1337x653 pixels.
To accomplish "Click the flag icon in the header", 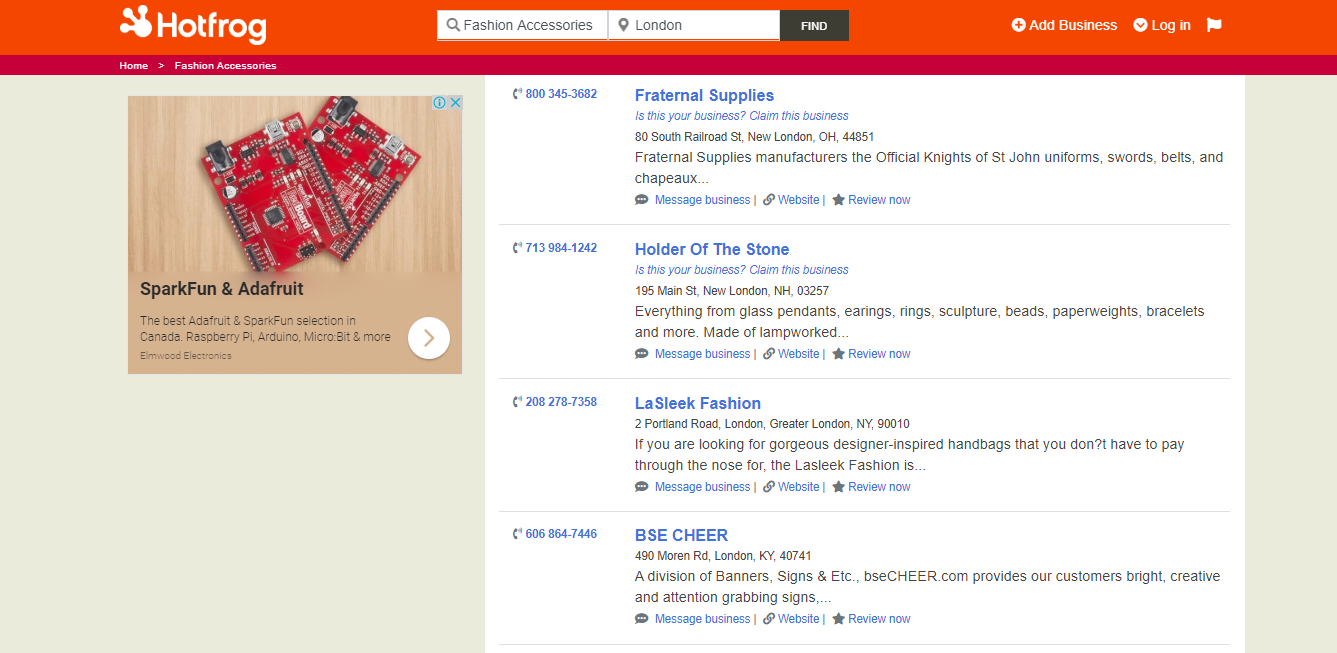I will coord(1214,25).
